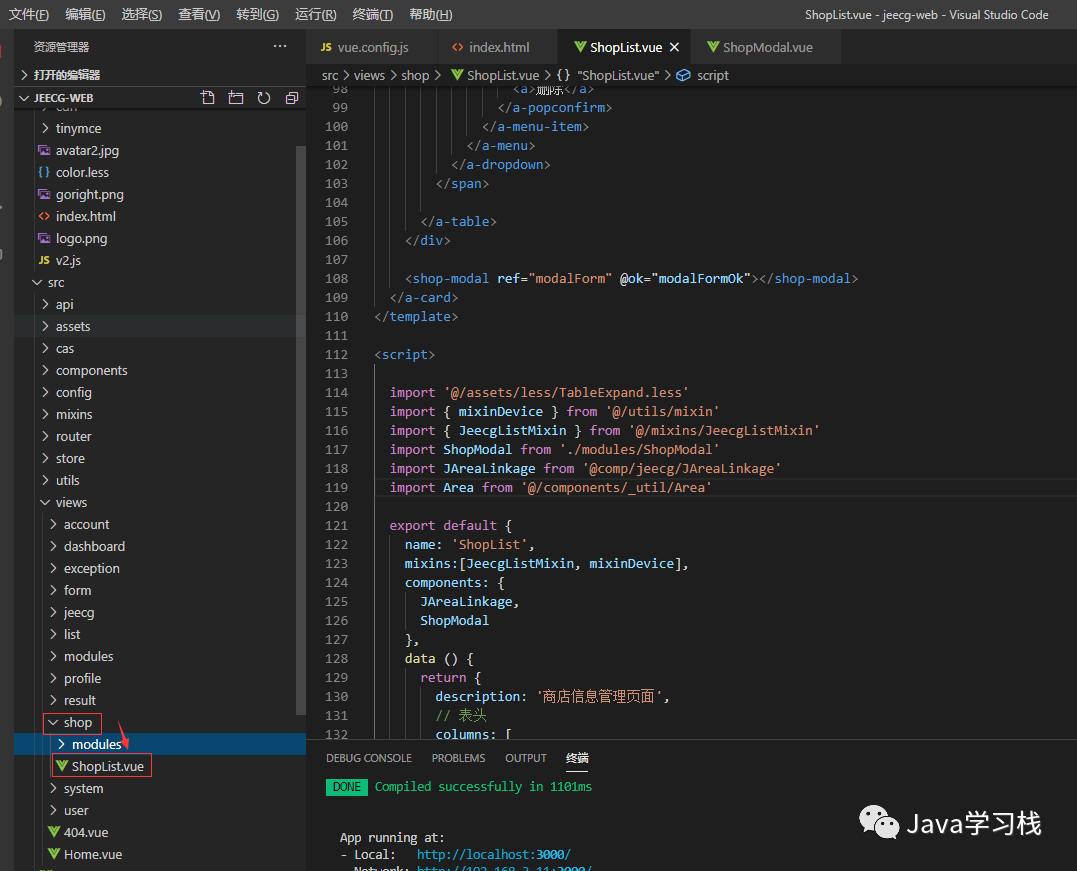Click the 'views' breadcrumb segment
This screenshot has width=1077, height=871.
[369, 75]
